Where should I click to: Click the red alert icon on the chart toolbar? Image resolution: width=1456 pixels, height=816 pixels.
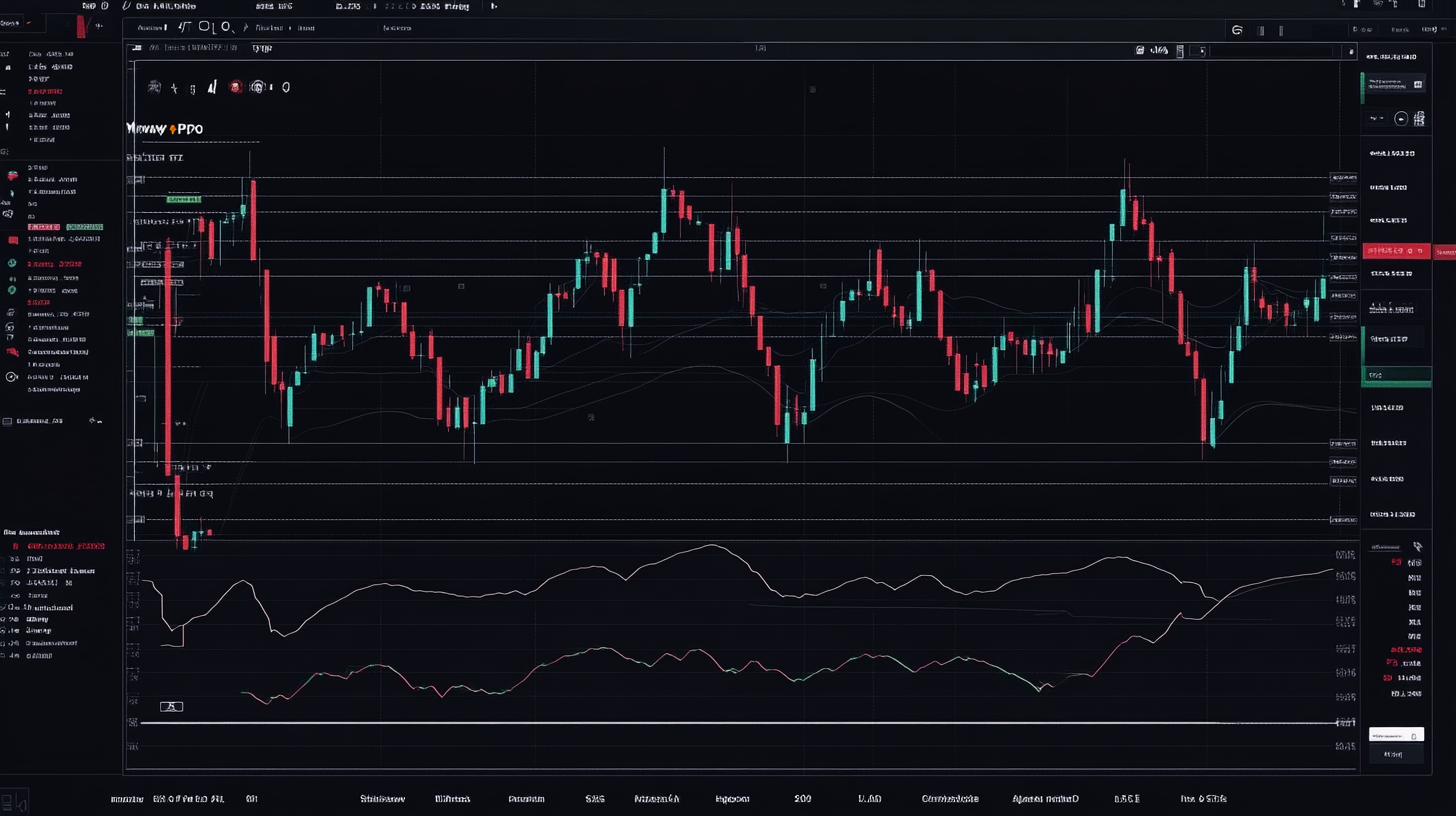(235, 87)
